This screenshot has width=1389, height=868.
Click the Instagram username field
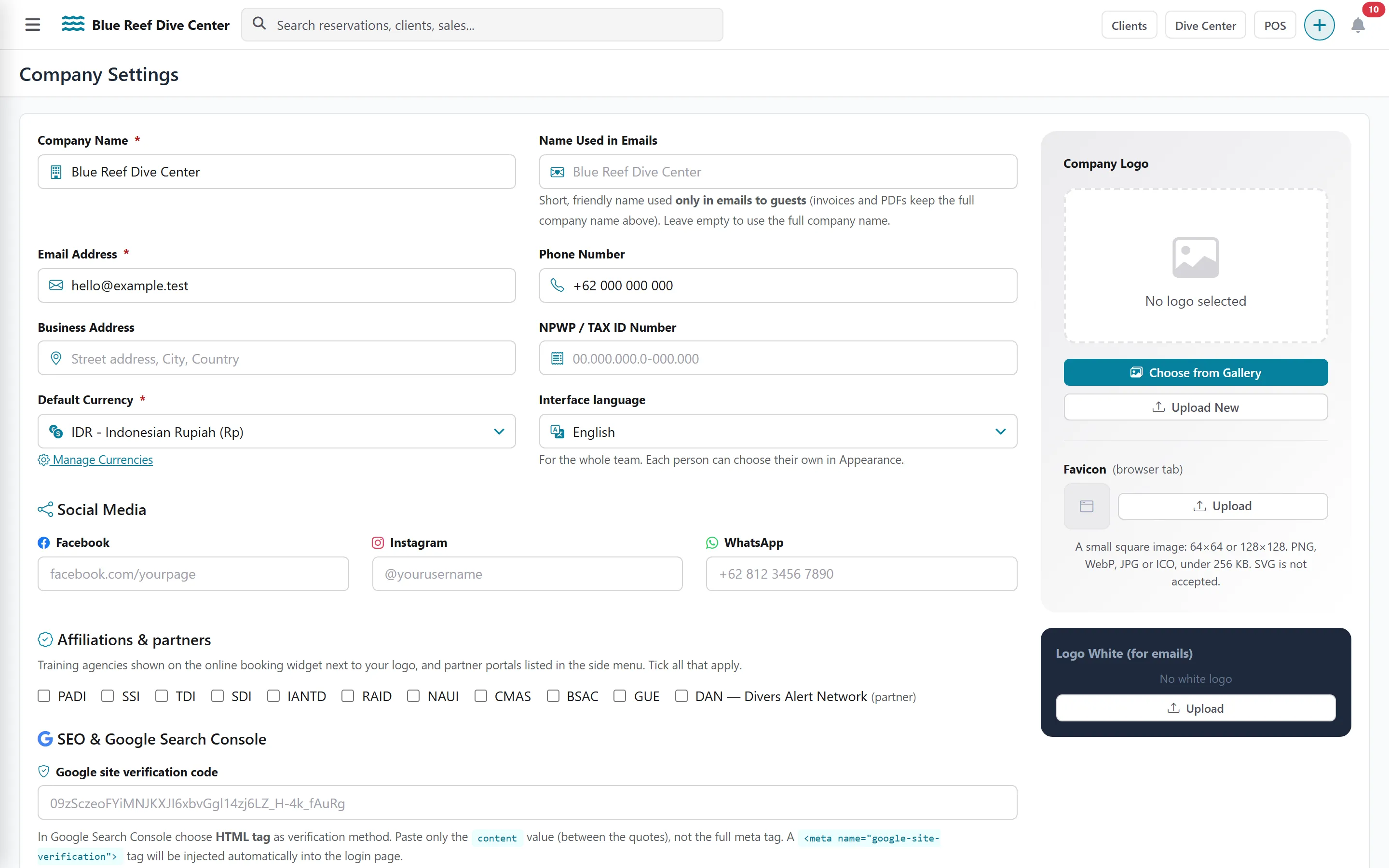(528, 573)
